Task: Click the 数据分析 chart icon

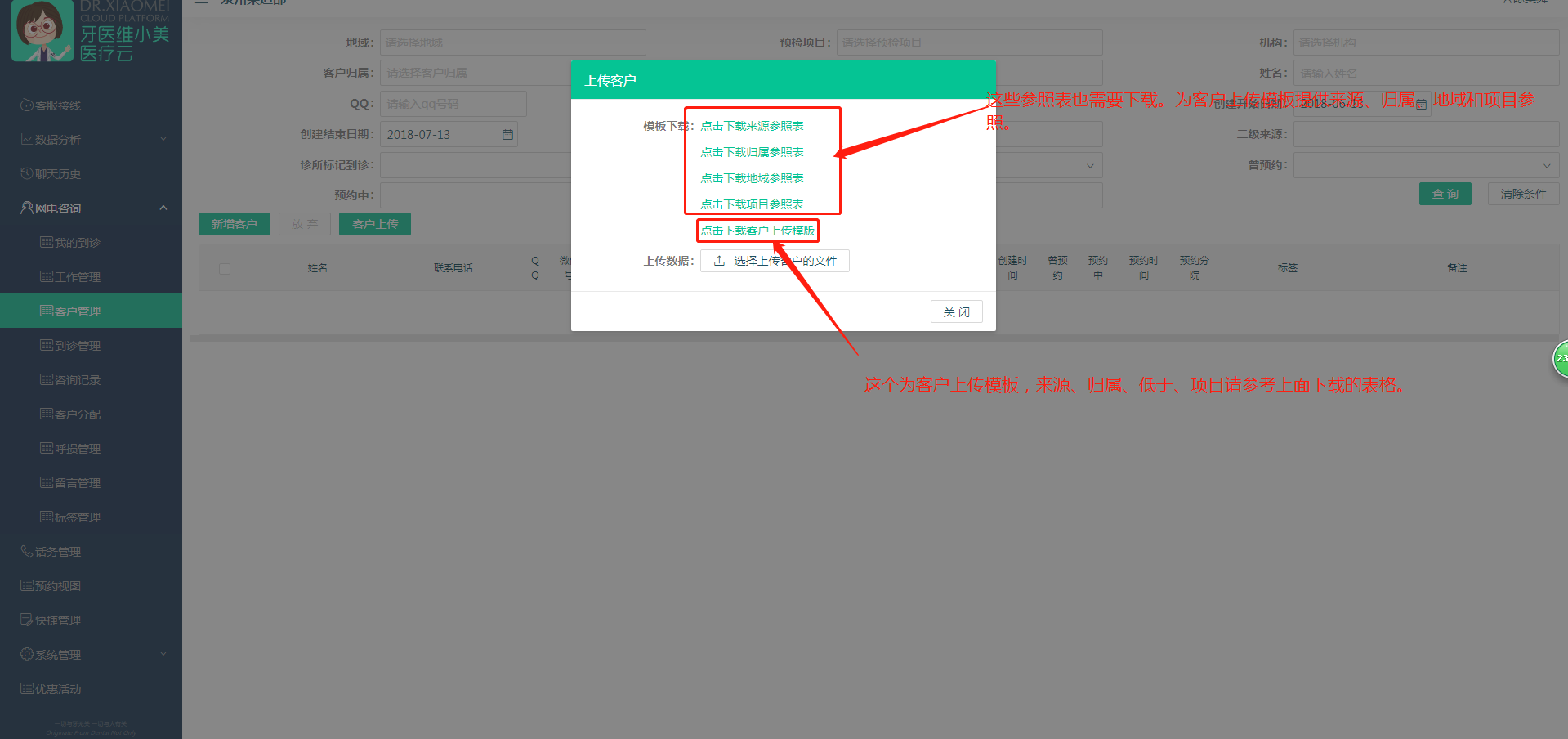Action: [x=26, y=140]
